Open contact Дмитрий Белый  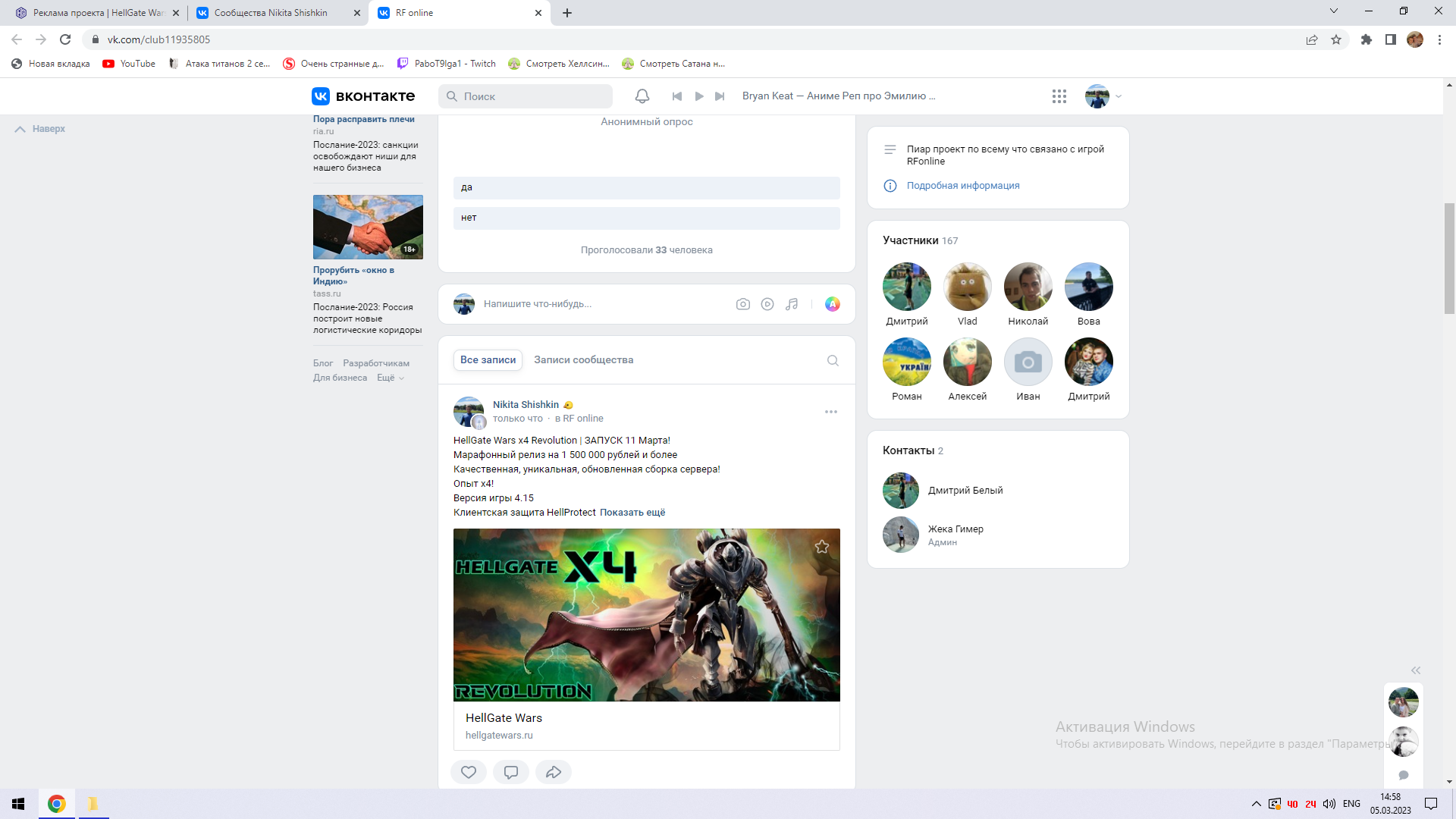coord(965,491)
